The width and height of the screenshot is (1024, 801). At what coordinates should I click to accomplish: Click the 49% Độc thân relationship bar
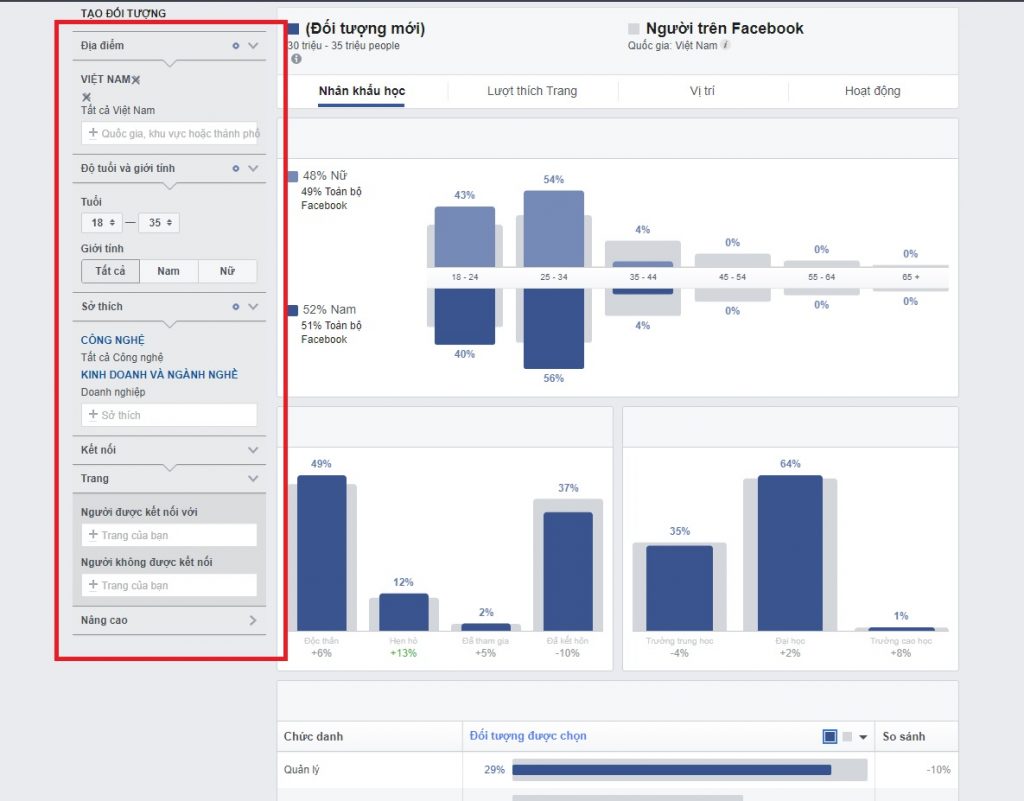click(x=322, y=553)
